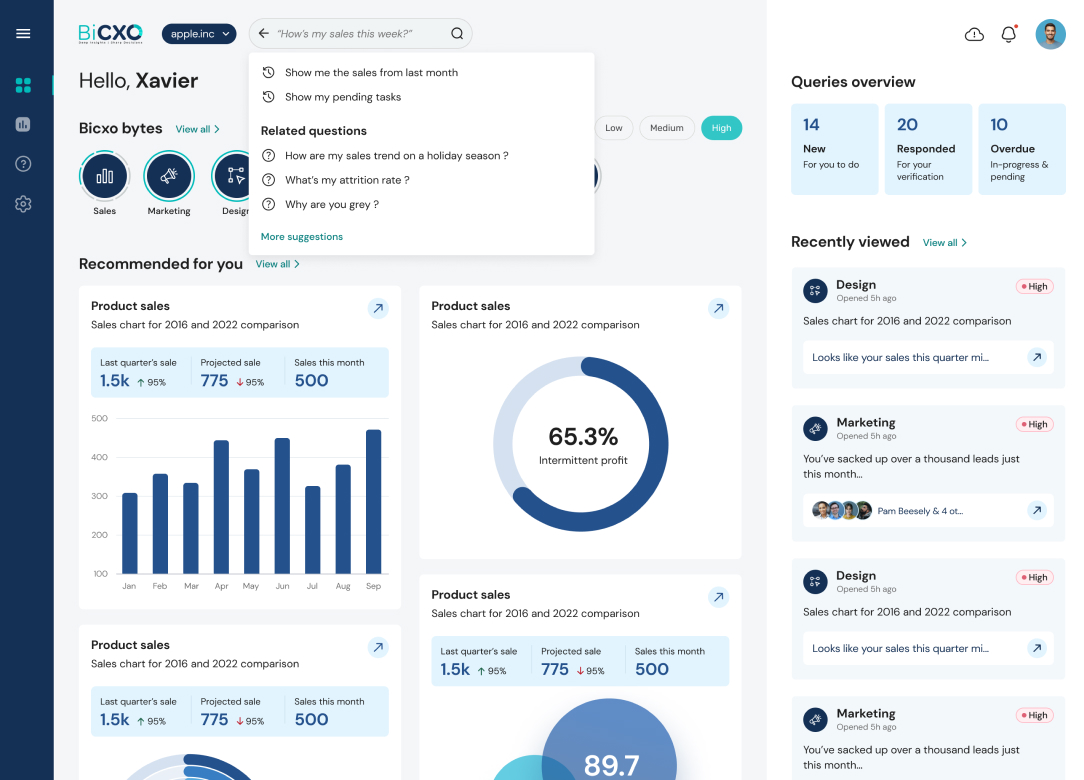Viewport: 1084px width, 780px height.
Task: Click first Design card category icon
Action: [815, 290]
